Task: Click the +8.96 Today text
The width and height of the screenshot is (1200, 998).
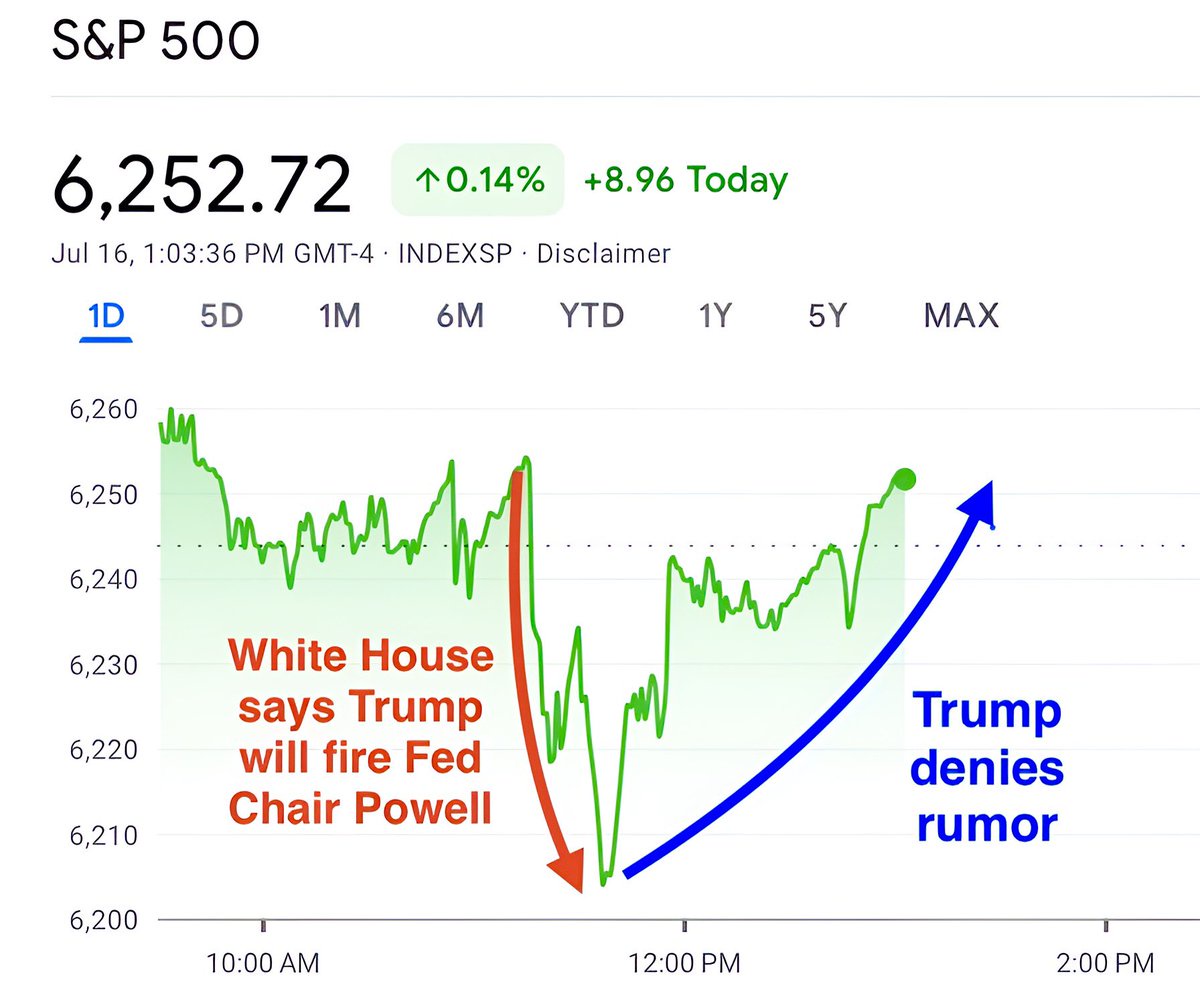Action: 686,180
